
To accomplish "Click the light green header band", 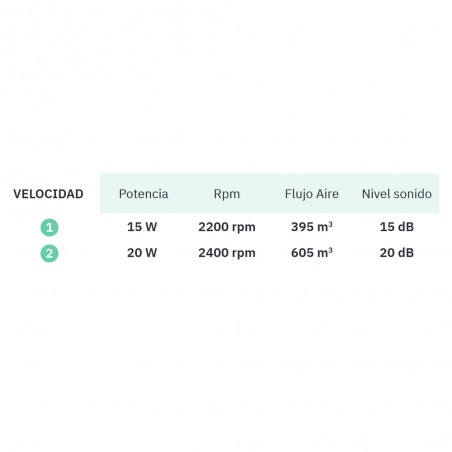I will coord(269,193).
